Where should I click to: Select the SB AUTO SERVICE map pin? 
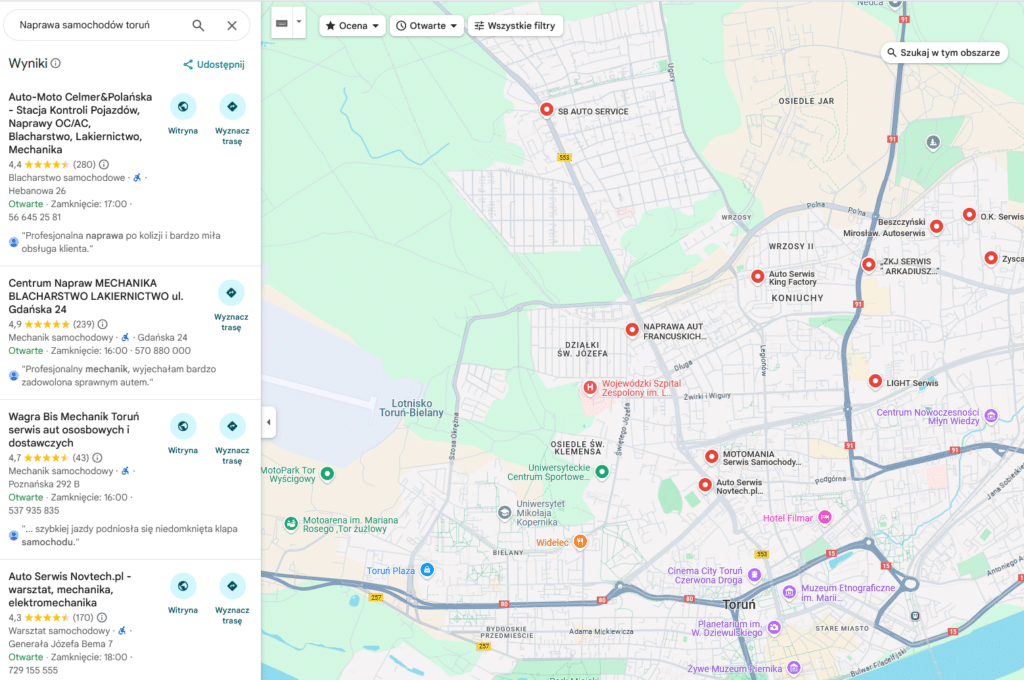(546, 110)
